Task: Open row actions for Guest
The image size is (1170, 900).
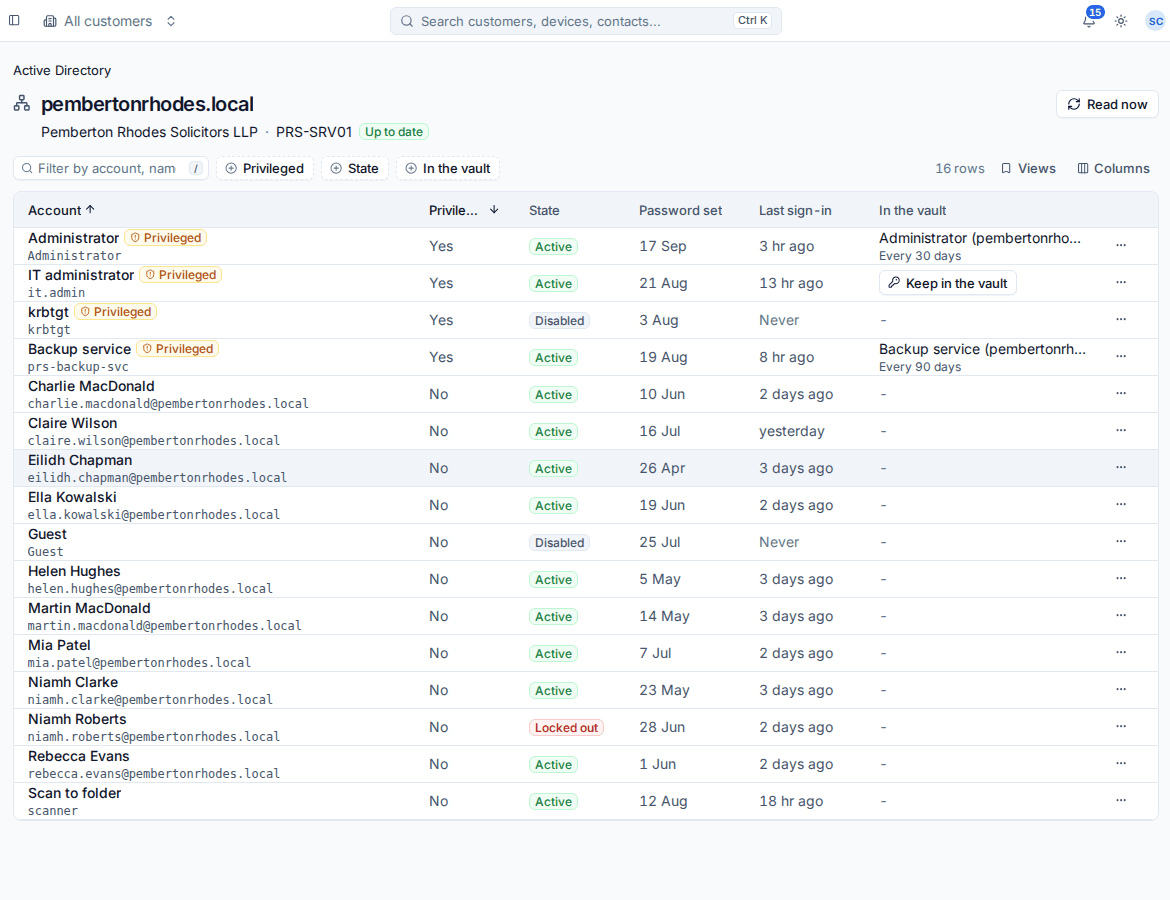Action: tap(1121, 542)
